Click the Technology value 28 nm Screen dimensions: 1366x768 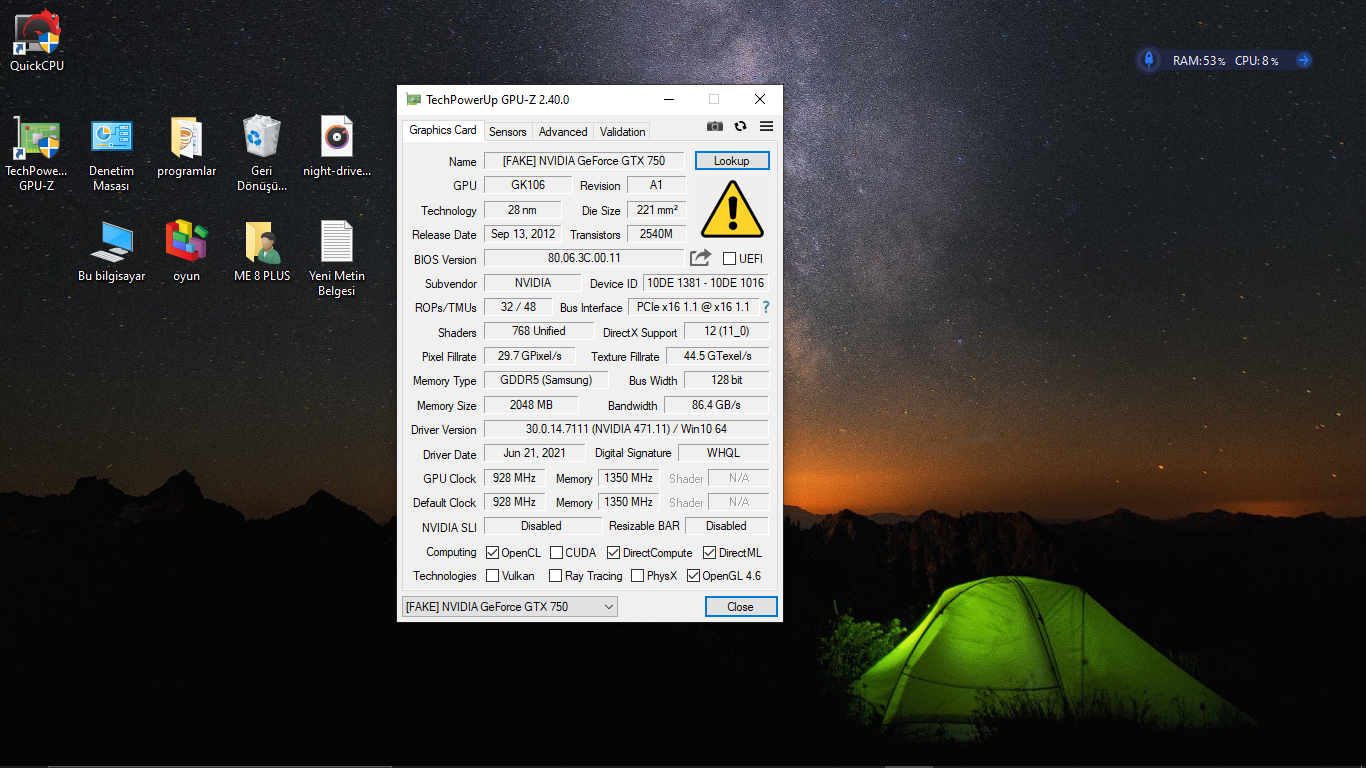[523, 210]
